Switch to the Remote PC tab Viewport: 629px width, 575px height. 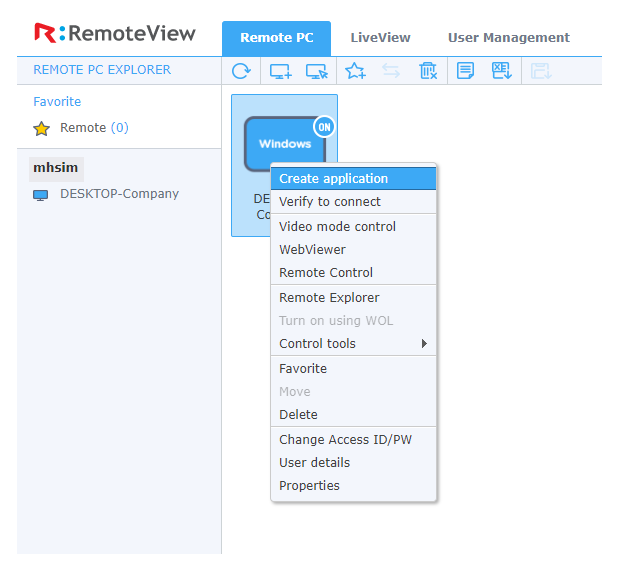pos(276,38)
